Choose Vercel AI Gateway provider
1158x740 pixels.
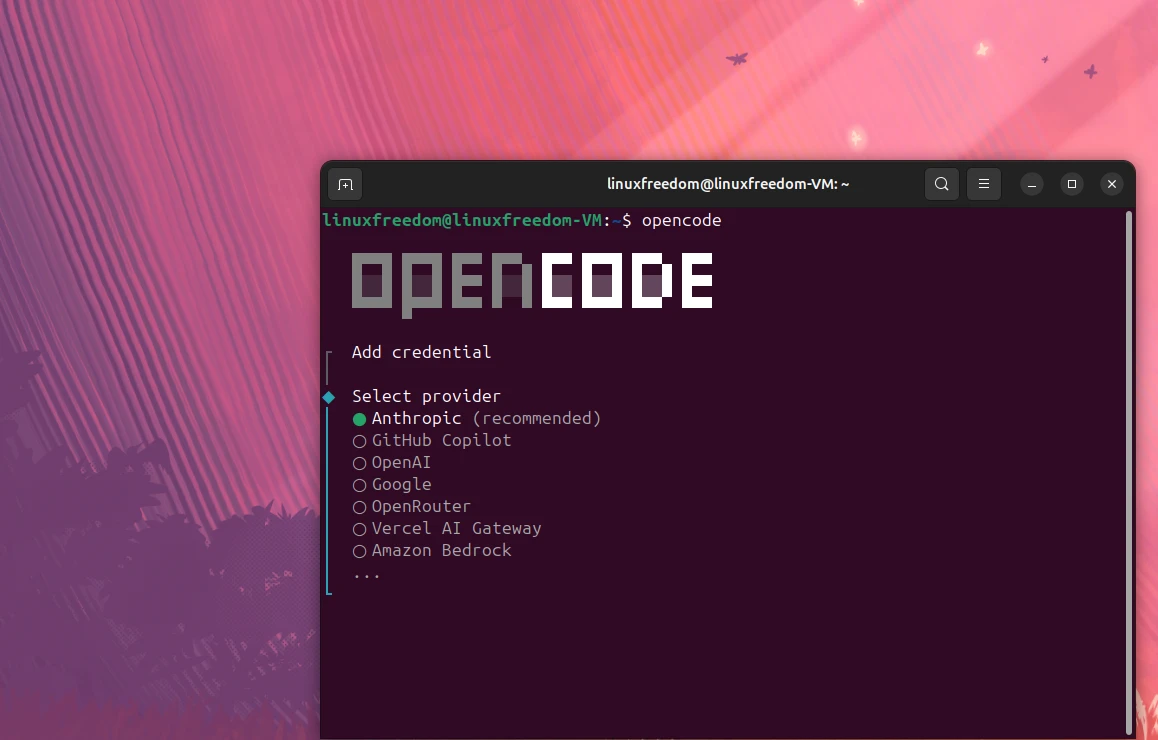coord(456,528)
